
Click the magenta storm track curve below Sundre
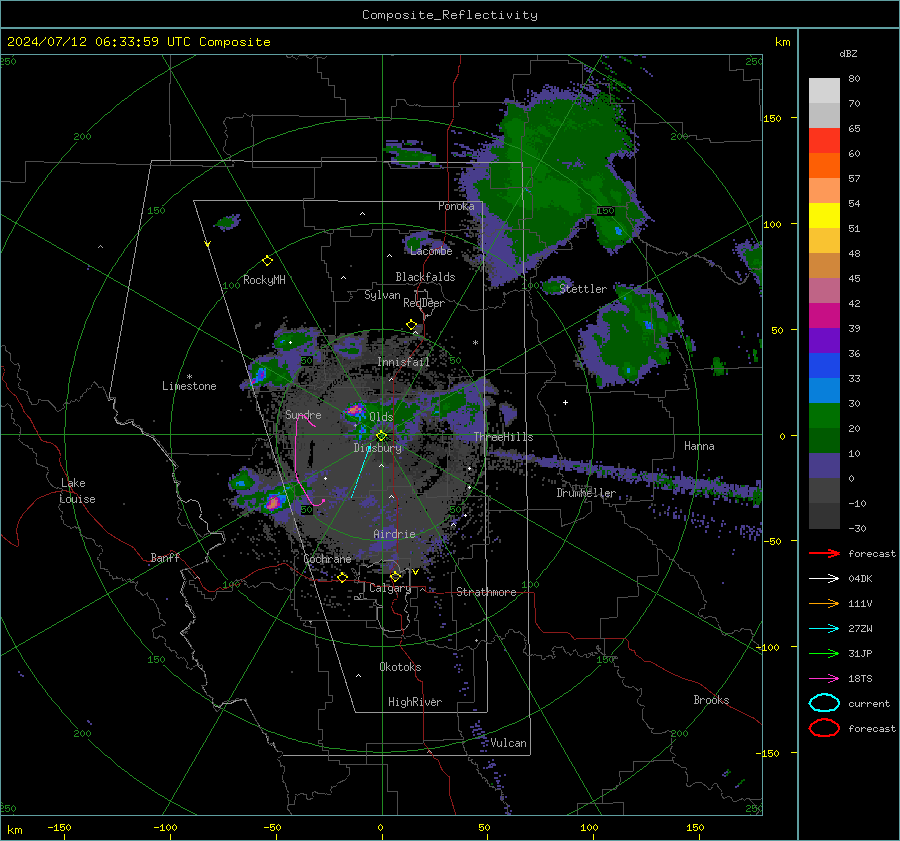[x=297, y=459]
